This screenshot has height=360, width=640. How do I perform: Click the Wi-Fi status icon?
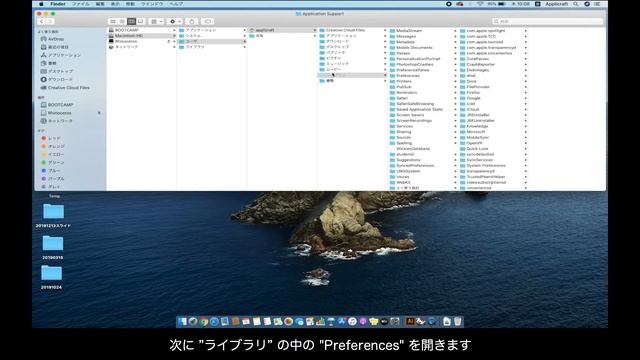tap(480, 4)
